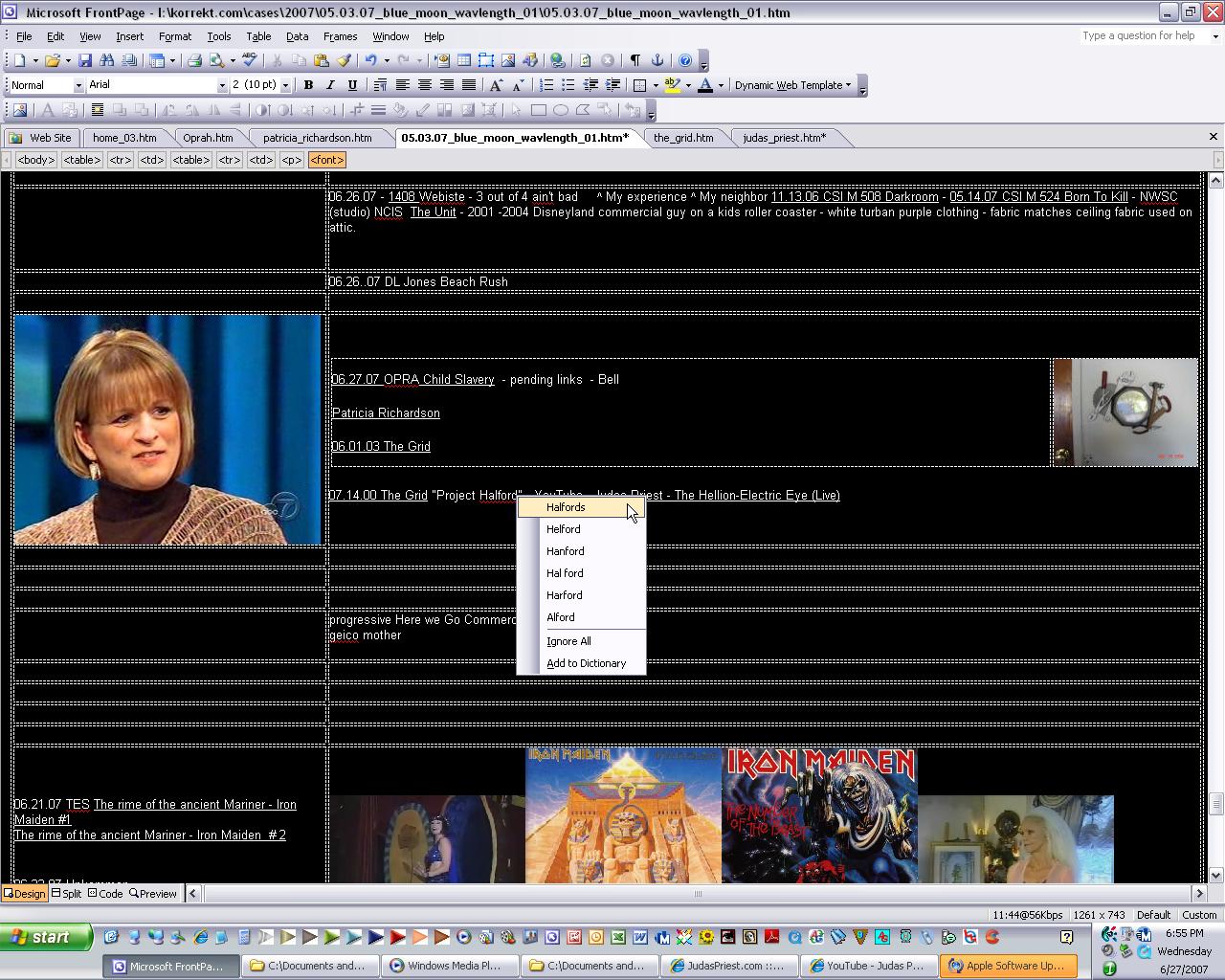Switch to the judas_priest.htm tab
Viewport: 1225px width, 980px height.
(784, 138)
